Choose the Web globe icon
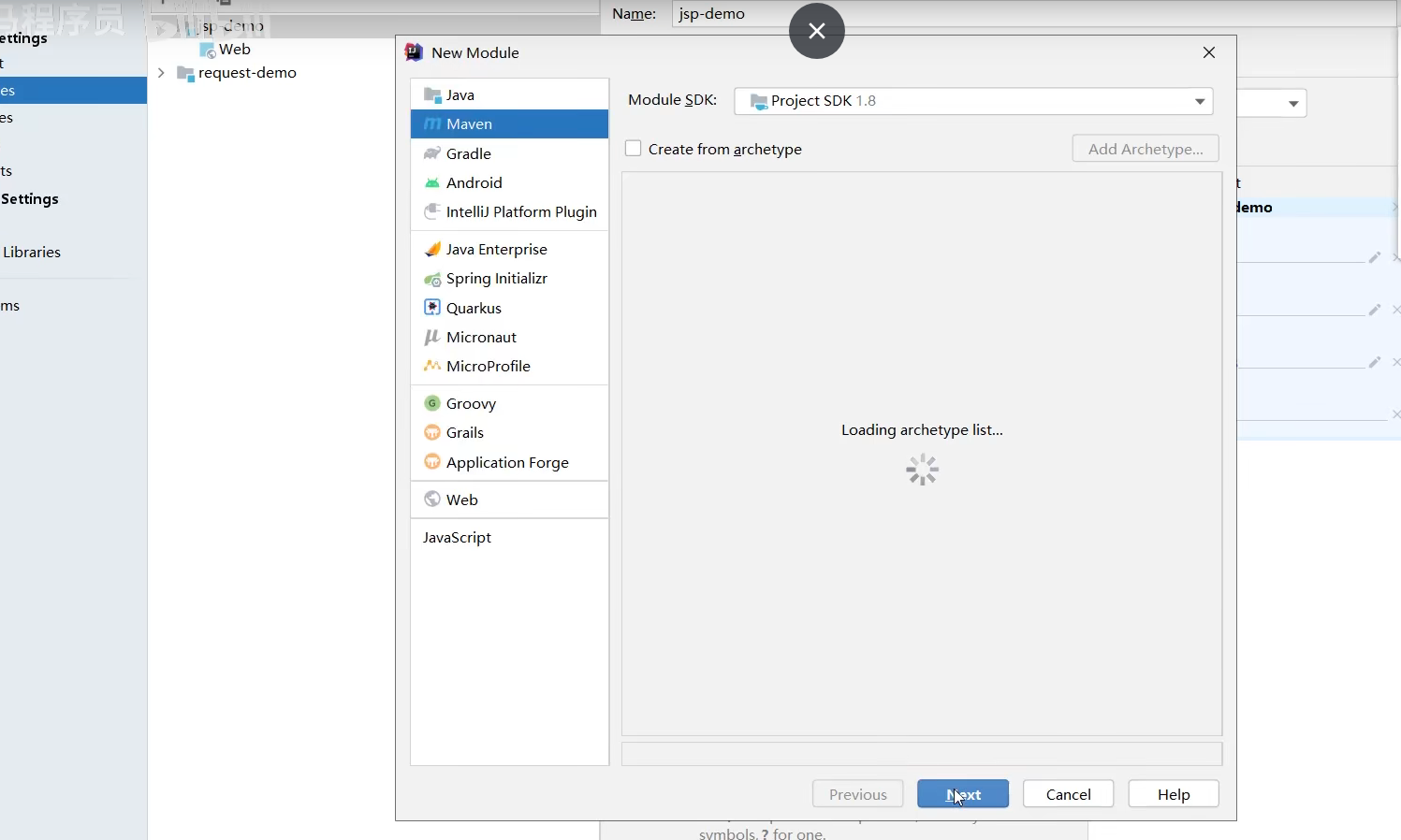The height and width of the screenshot is (840, 1401). coord(432,500)
